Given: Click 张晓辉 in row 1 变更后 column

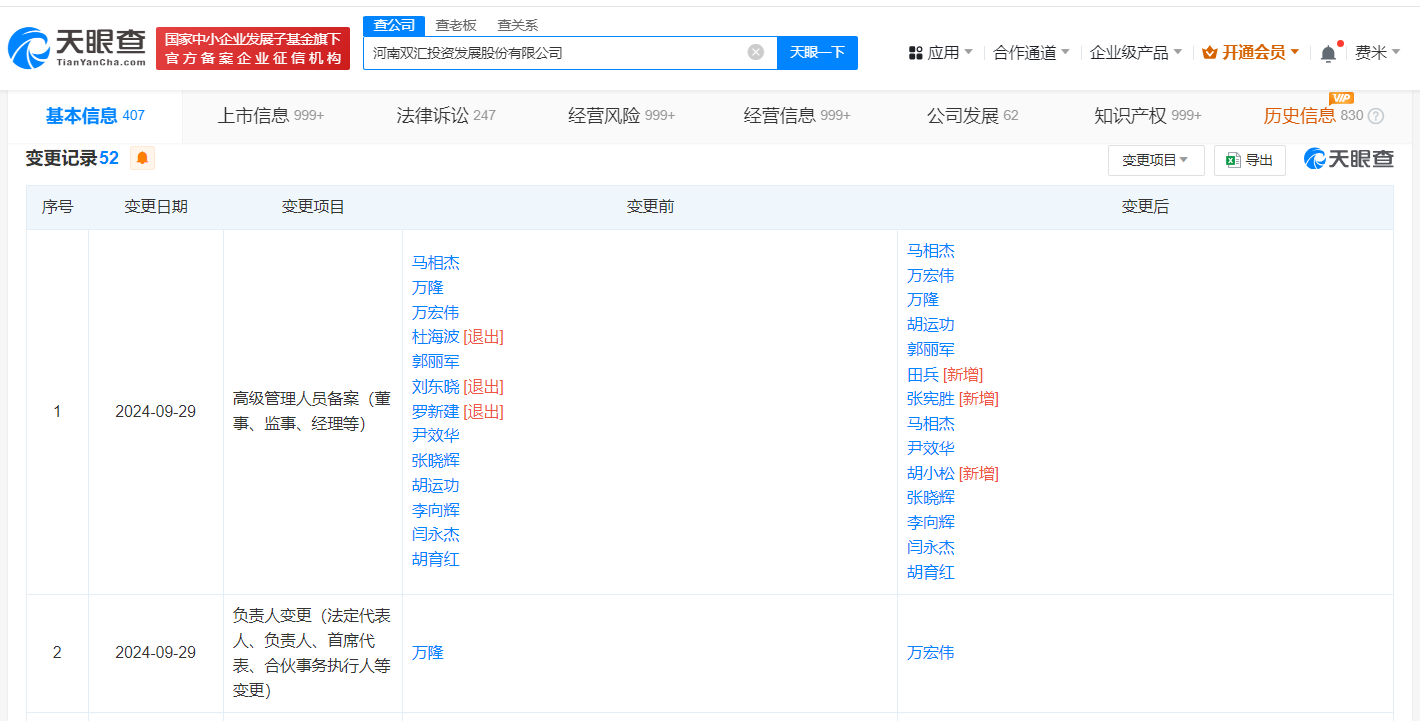Looking at the screenshot, I should point(931,497).
